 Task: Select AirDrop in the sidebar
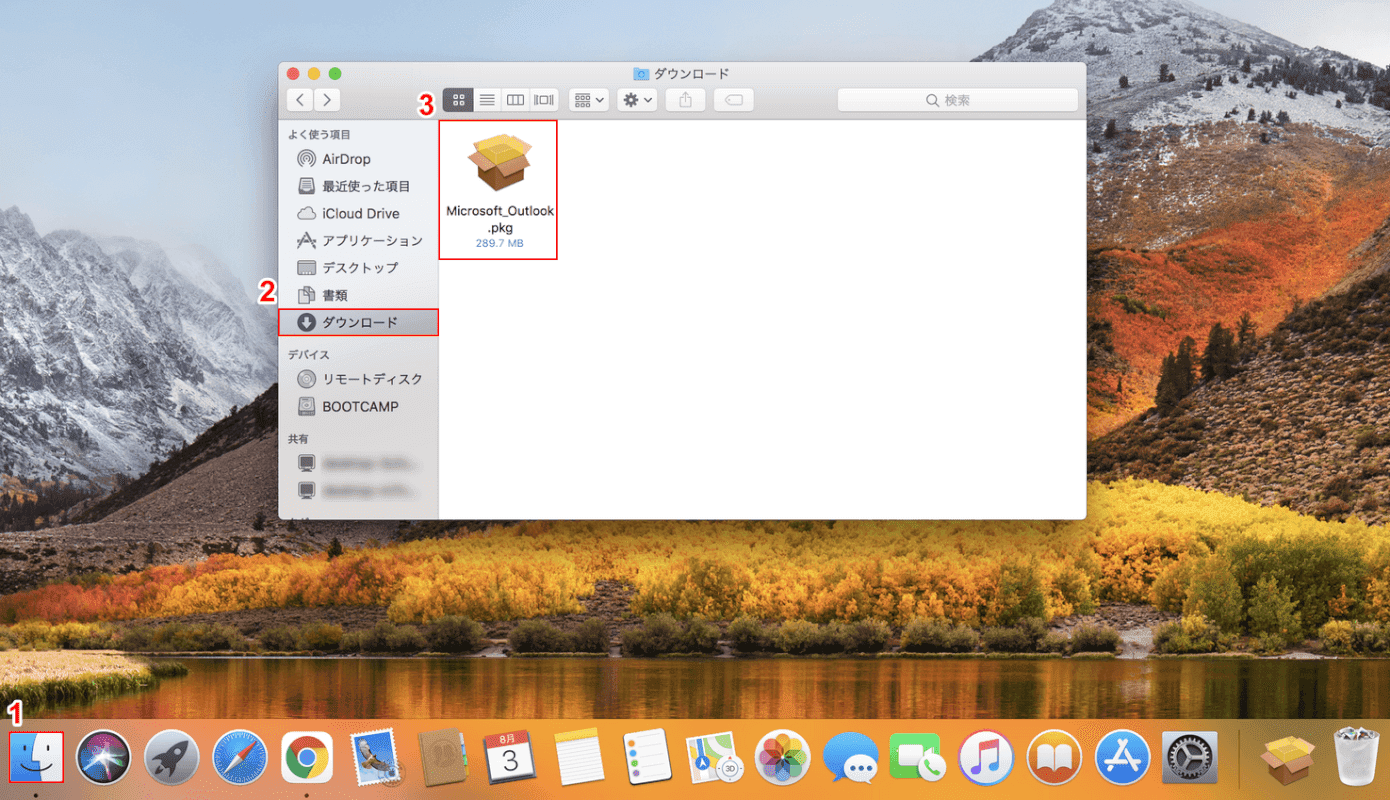click(358, 159)
